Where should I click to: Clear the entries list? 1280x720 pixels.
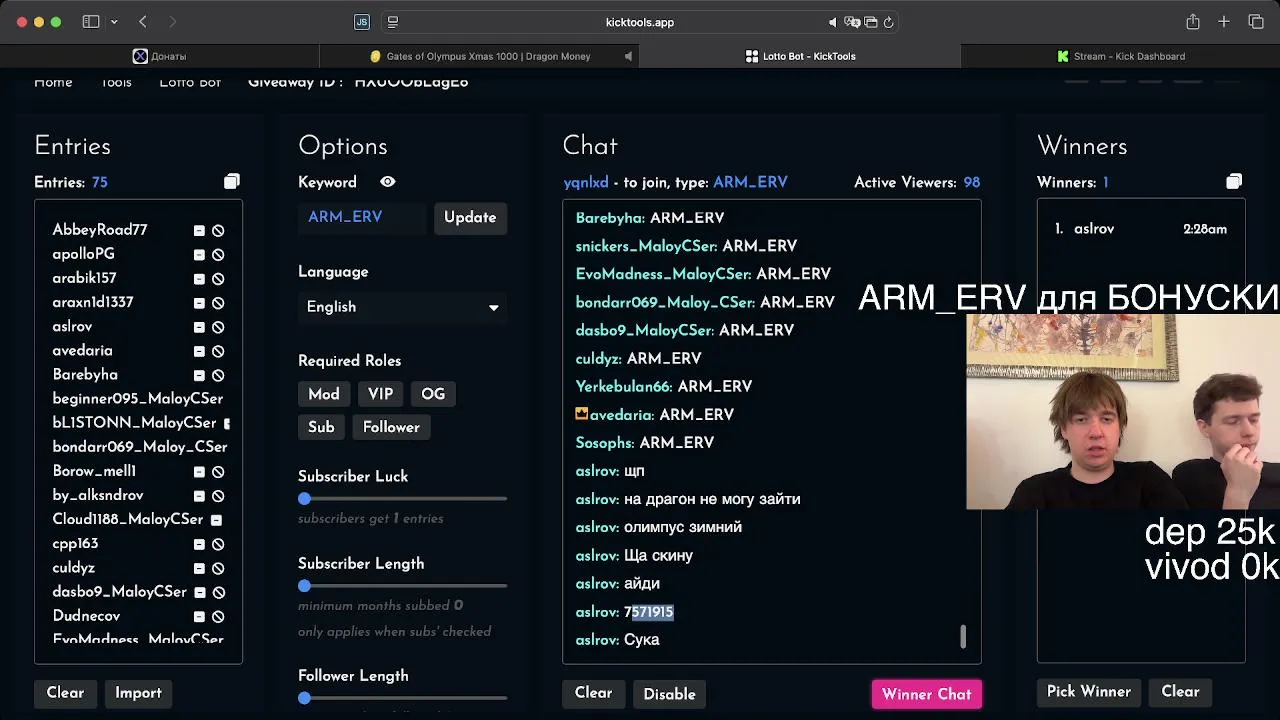click(x=65, y=692)
